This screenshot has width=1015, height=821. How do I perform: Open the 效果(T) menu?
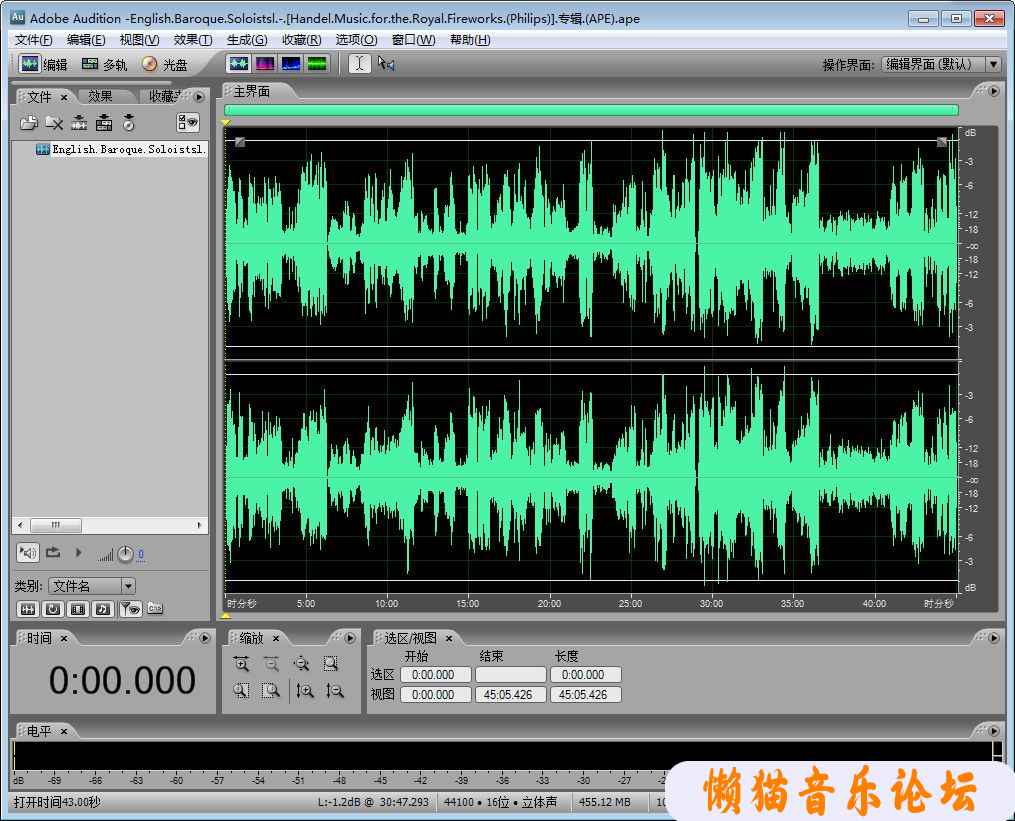point(193,40)
